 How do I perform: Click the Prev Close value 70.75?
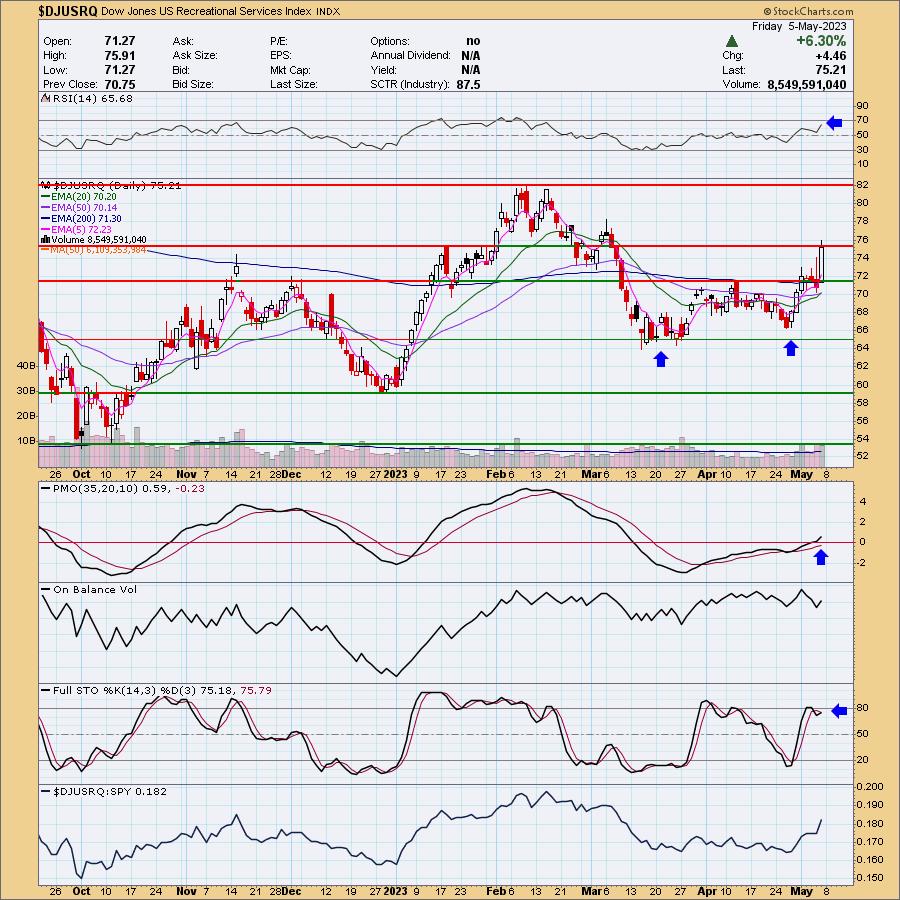tap(120, 84)
